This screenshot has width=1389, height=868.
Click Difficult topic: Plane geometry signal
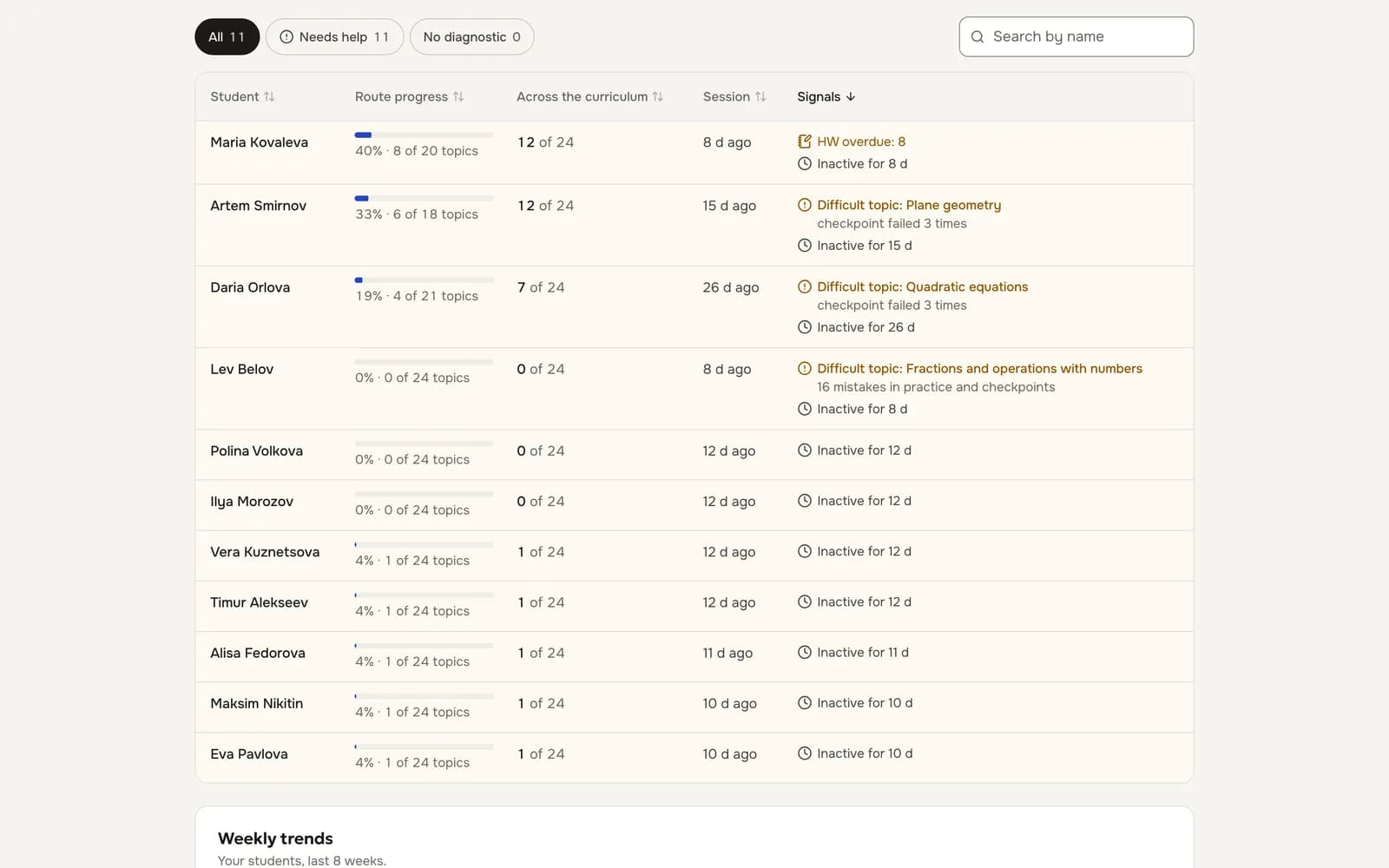point(909,205)
